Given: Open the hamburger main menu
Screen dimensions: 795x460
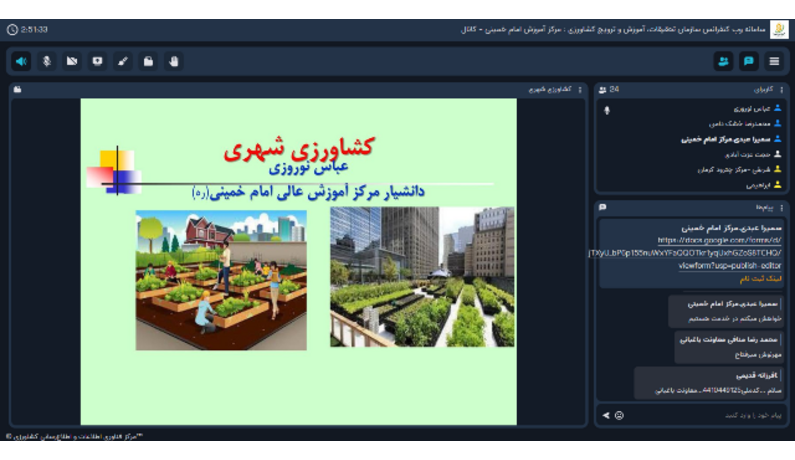Looking at the screenshot, I should (x=774, y=61).
